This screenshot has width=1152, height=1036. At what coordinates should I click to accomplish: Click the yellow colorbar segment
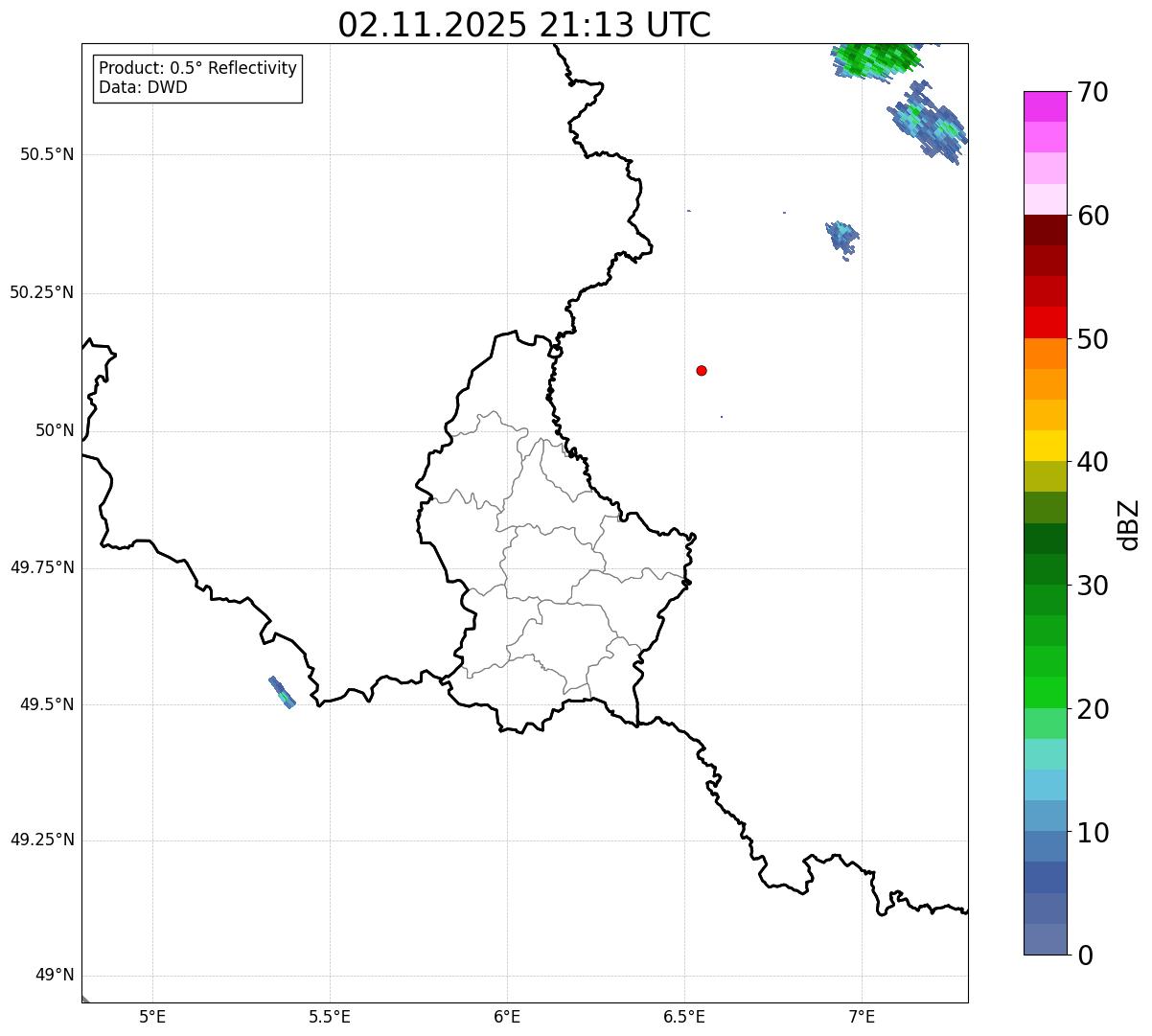pyautogui.click(x=1046, y=446)
